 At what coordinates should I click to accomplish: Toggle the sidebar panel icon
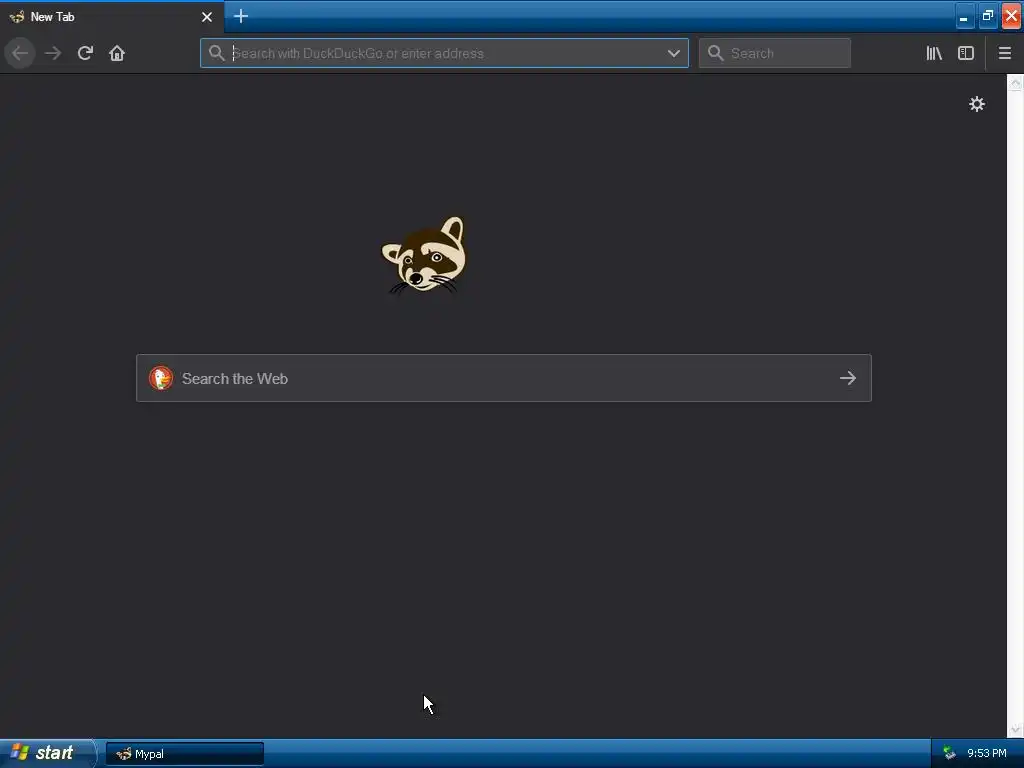coord(966,53)
